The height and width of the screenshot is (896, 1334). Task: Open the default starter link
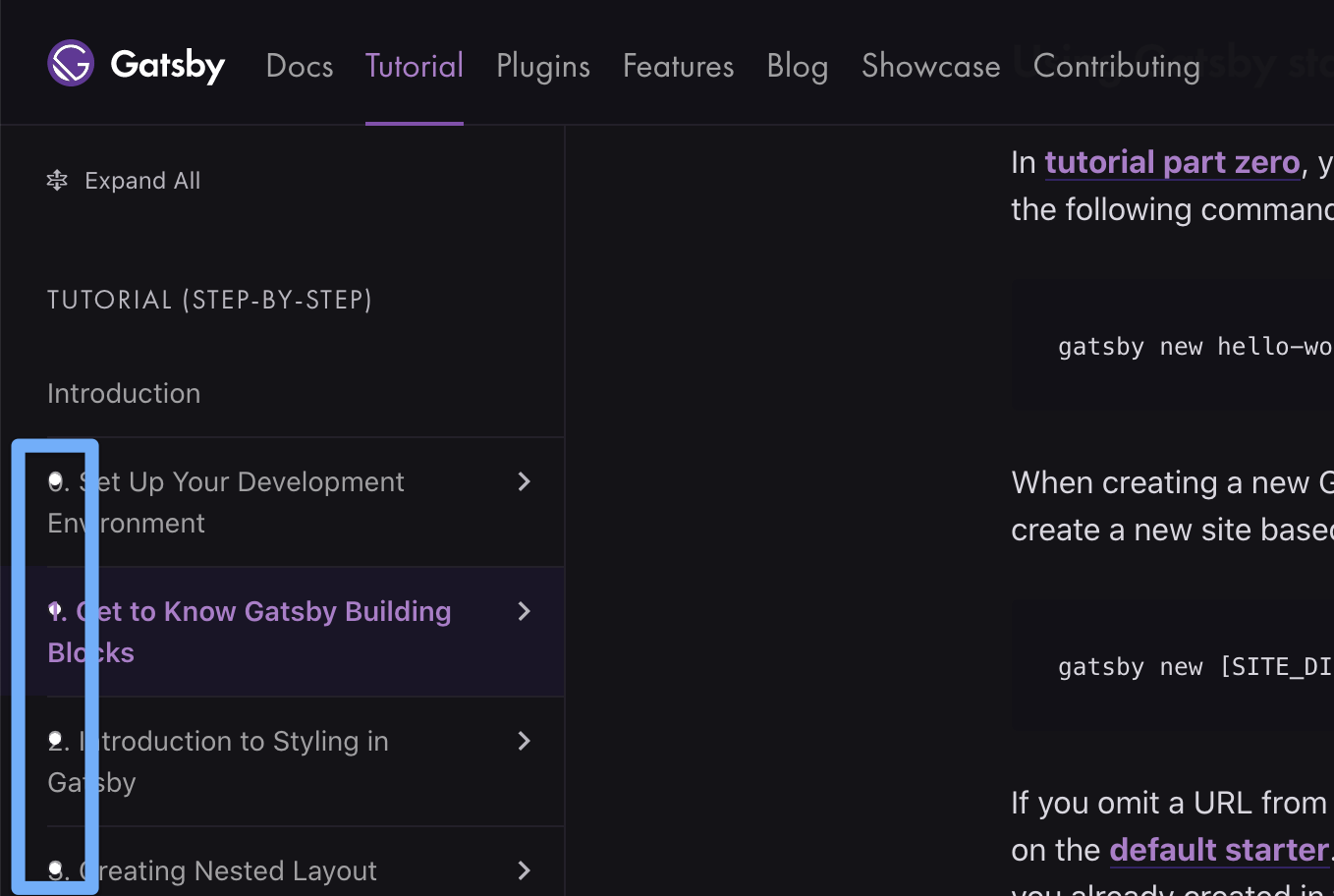[1218, 849]
